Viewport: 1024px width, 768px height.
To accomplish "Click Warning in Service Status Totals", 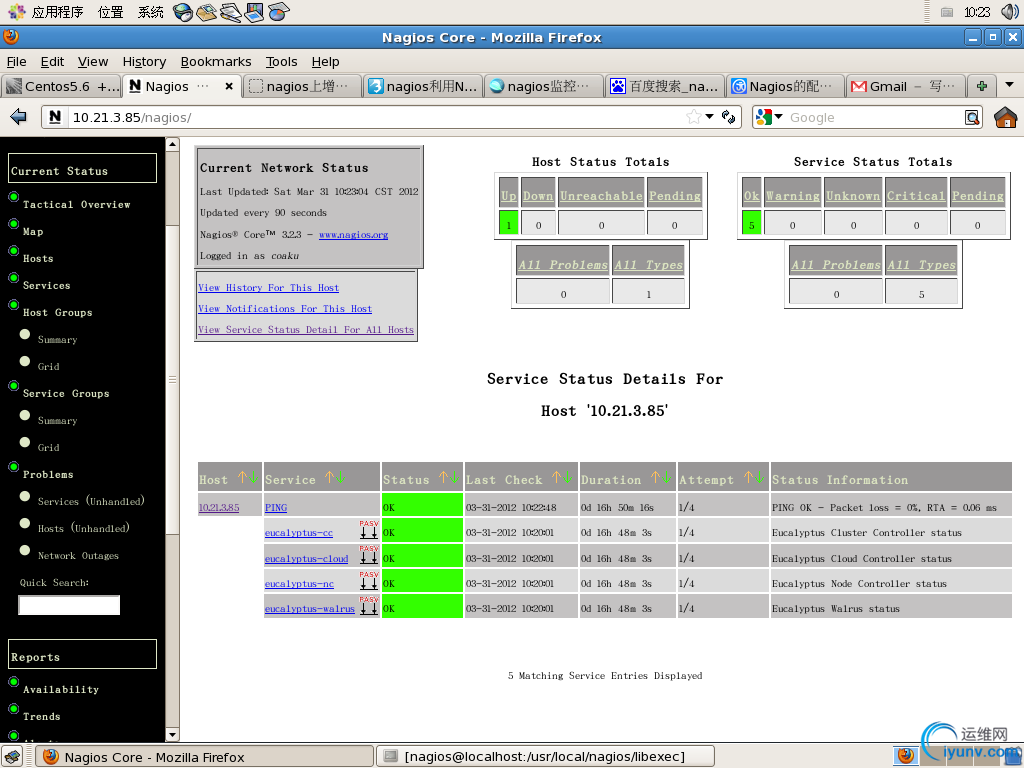I will click(x=792, y=195).
